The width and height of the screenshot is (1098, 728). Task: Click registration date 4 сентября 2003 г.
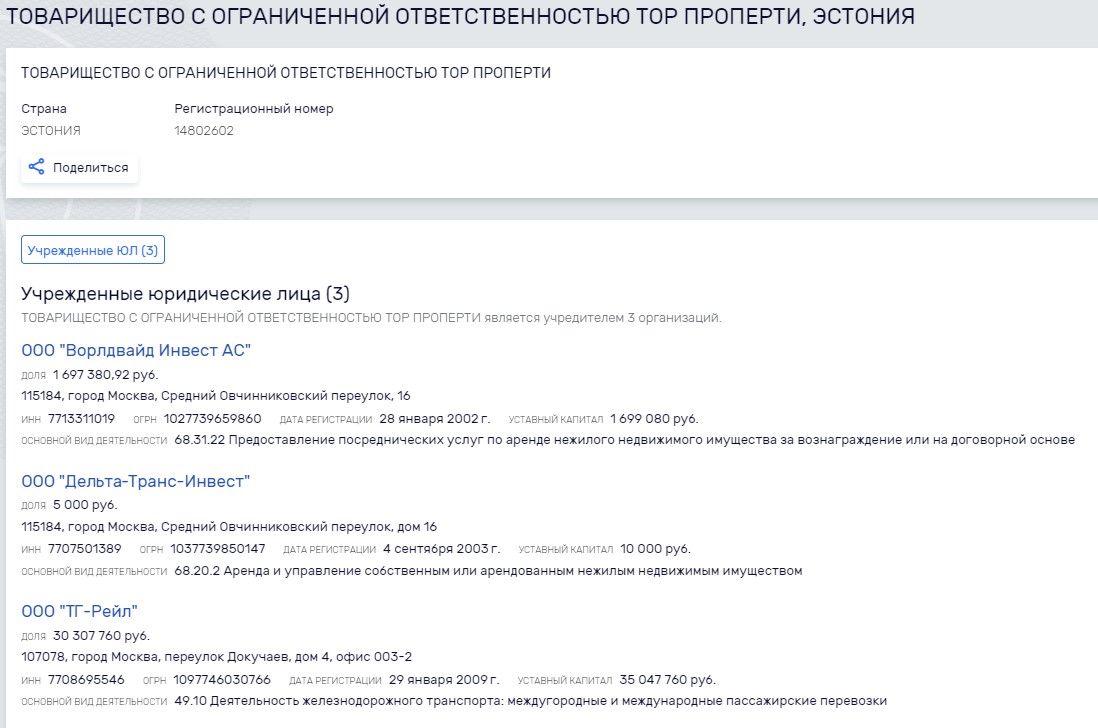pyautogui.click(x=442, y=549)
